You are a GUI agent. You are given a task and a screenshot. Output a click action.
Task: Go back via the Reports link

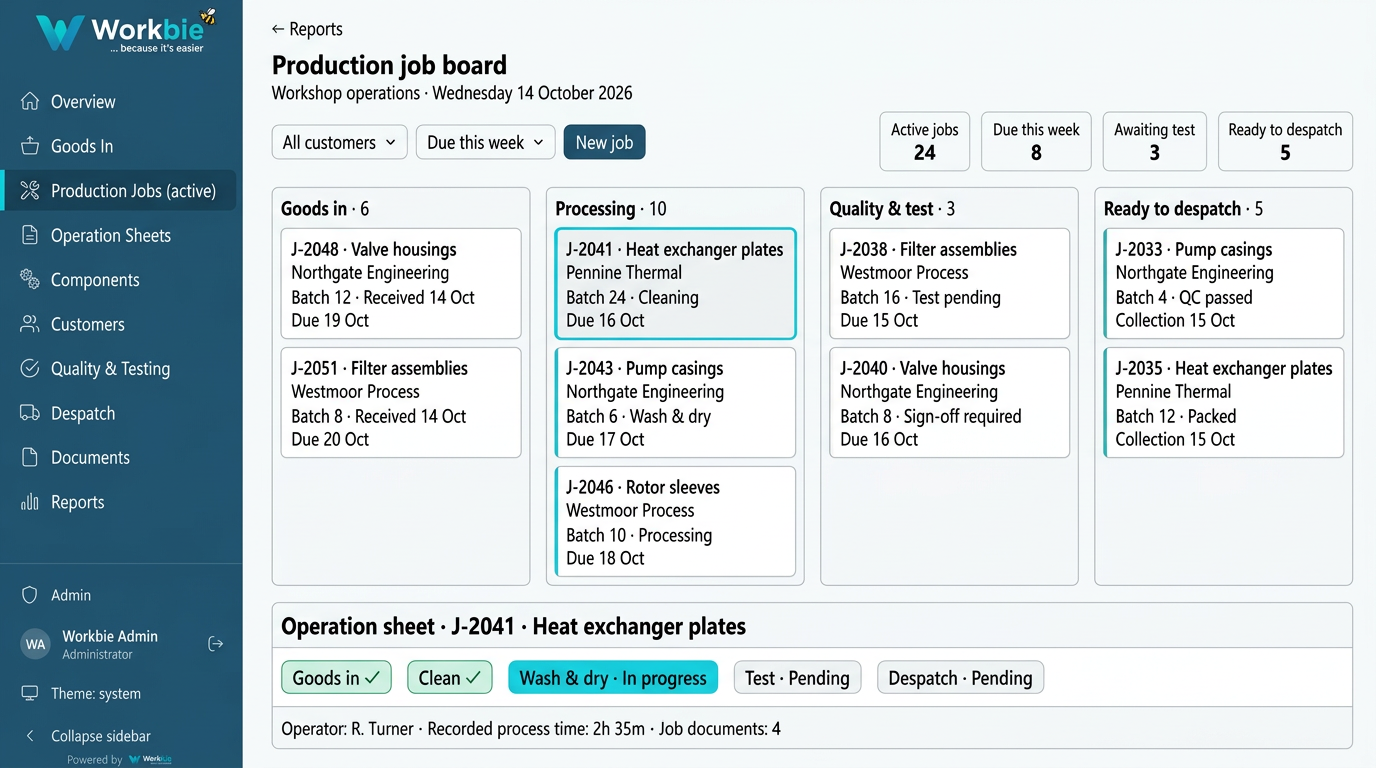(x=307, y=29)
